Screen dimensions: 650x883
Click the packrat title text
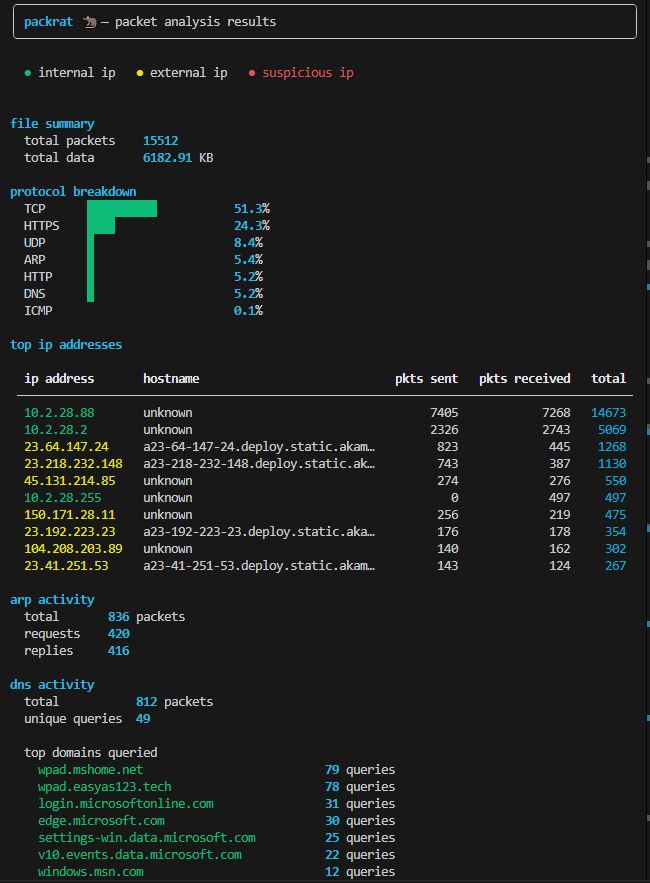[x=48, y=21]
